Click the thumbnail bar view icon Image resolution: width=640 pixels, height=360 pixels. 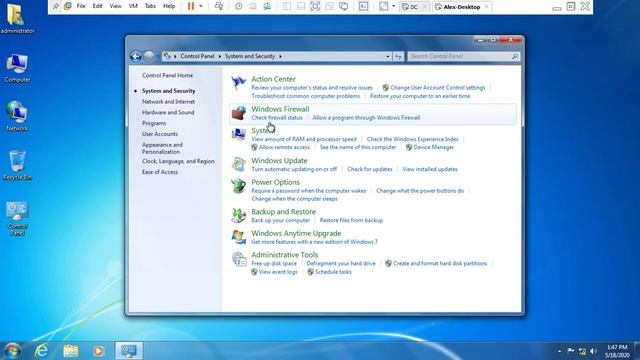click(301, 6)
